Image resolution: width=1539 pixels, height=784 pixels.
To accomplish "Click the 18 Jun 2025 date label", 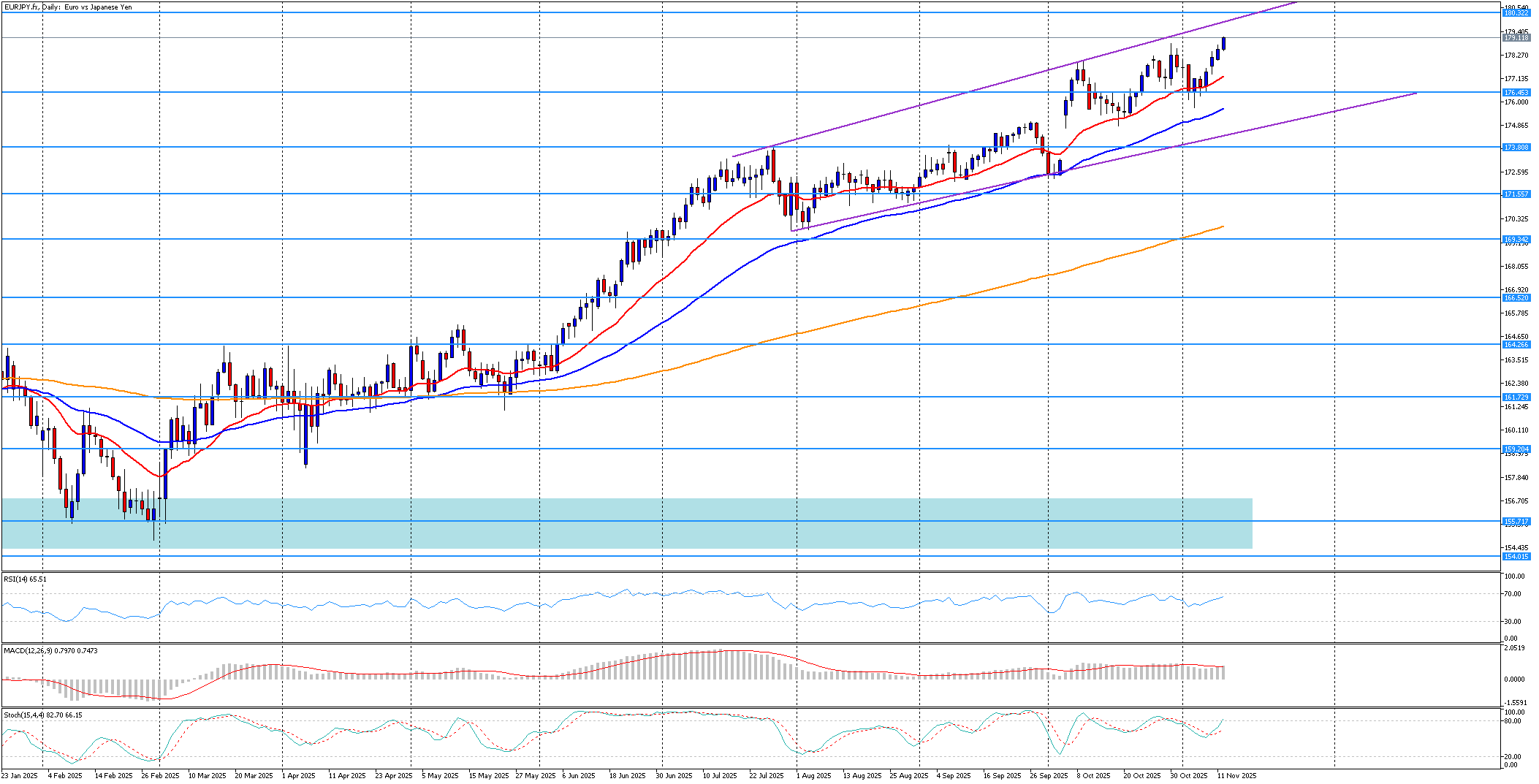I will click(x=628, y=776).
